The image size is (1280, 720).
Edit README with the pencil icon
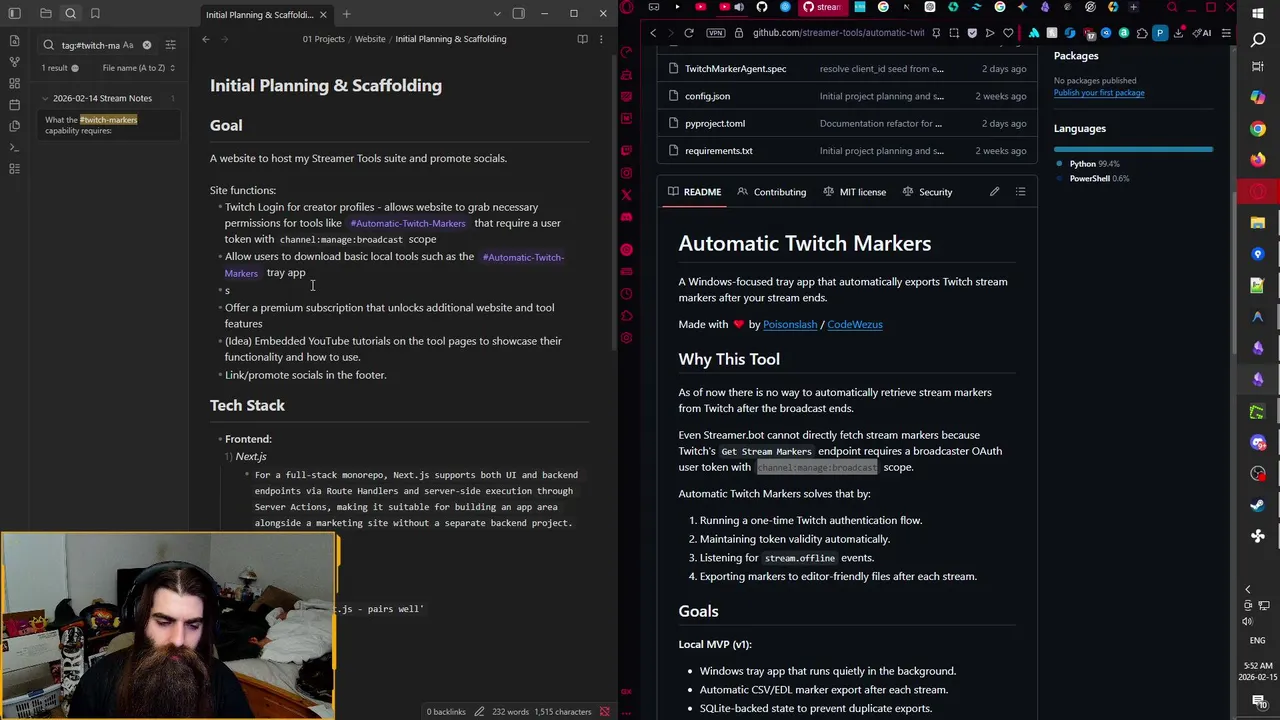tap(994, 192)
